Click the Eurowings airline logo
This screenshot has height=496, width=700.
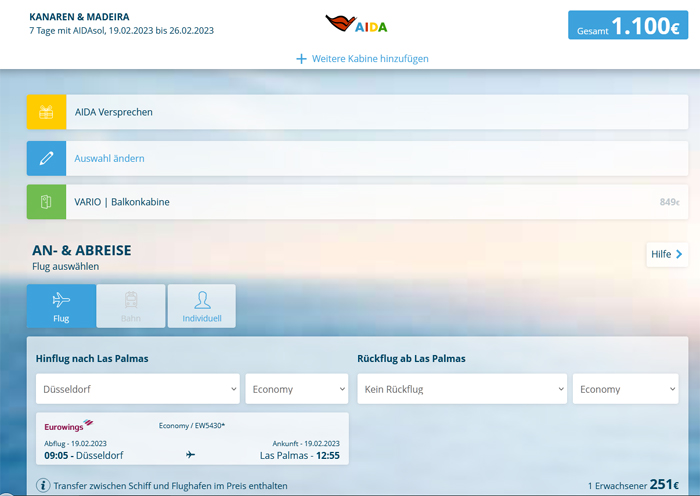pos(68,425)
